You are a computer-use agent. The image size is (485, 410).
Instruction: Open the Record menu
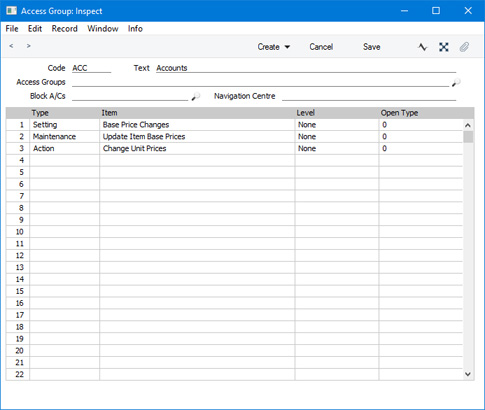point(64,29)
